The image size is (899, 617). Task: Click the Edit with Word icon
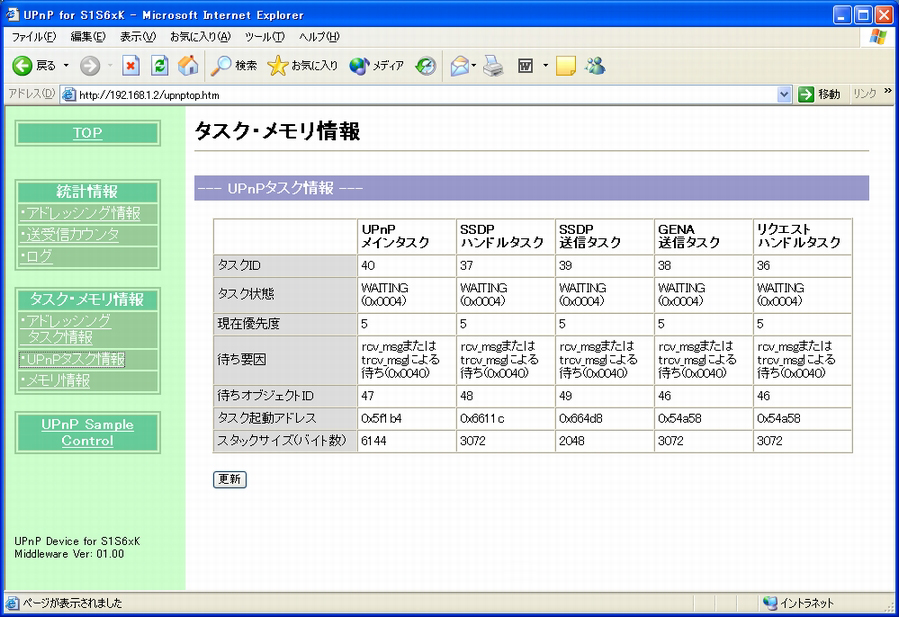[x=525, y=66]
